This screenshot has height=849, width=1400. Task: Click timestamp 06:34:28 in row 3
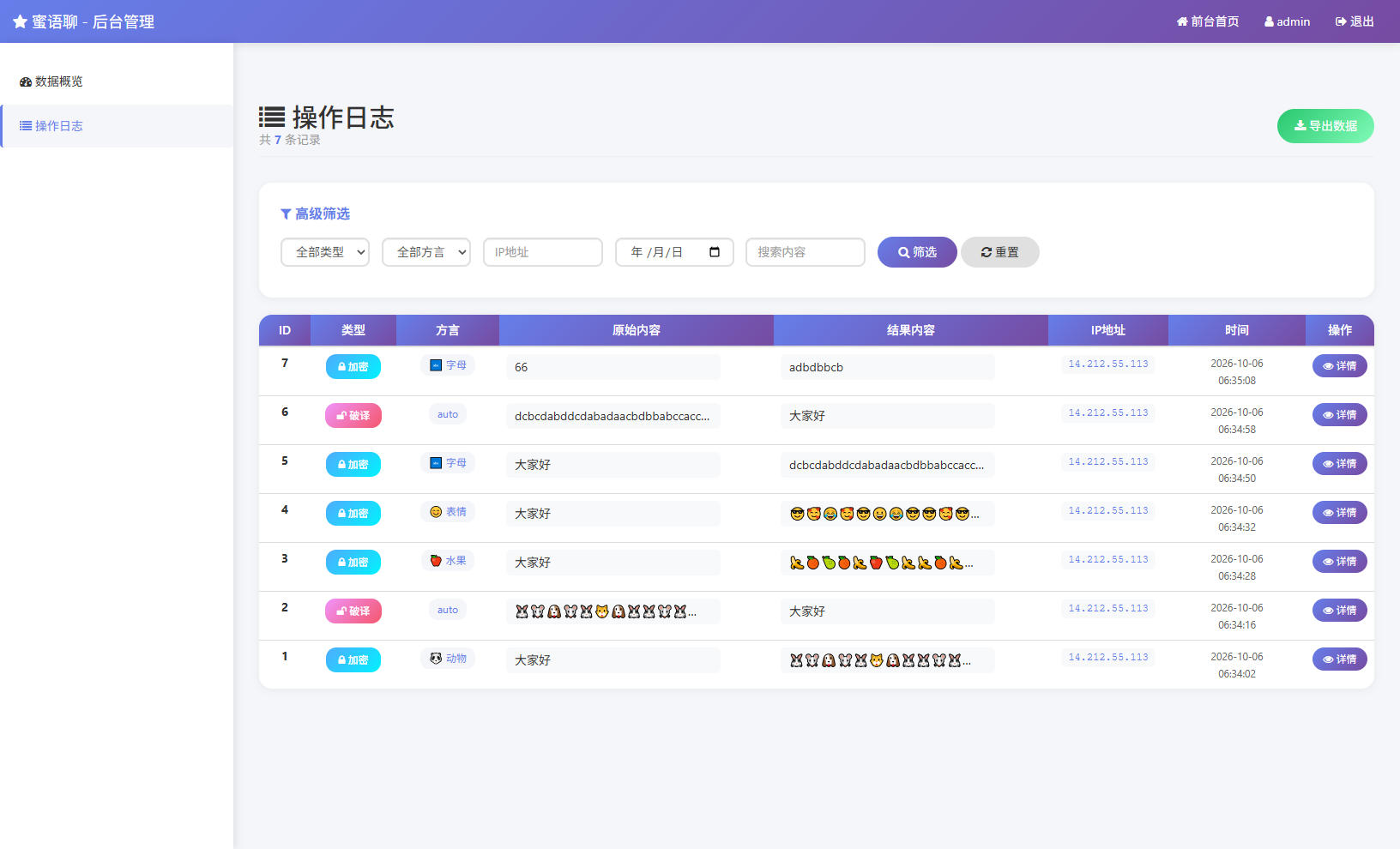click(1237, 576)
